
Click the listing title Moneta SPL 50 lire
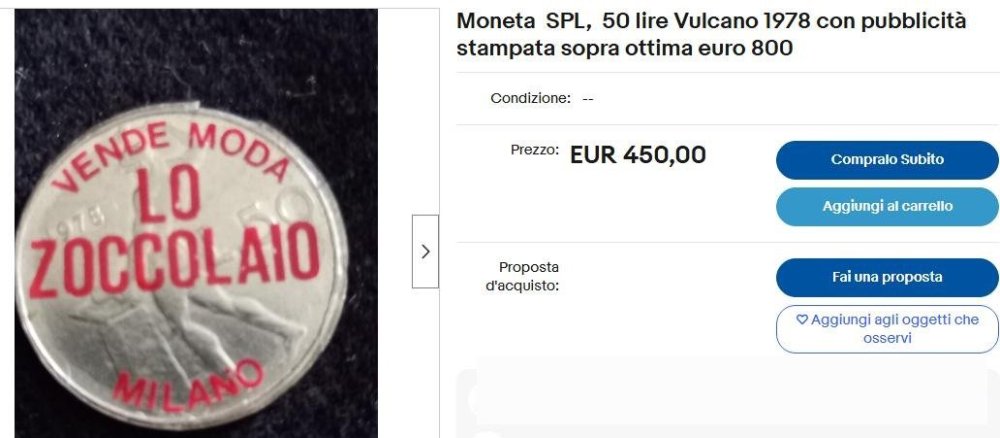(711, 34)
